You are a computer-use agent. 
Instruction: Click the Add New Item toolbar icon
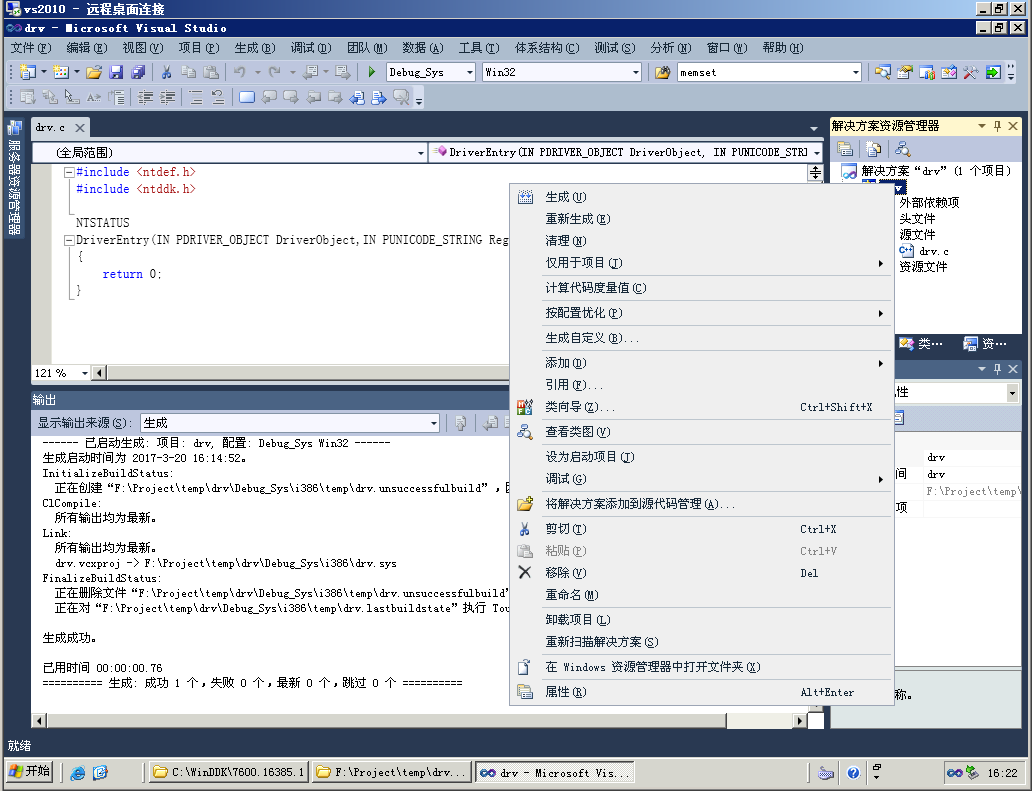61,72
